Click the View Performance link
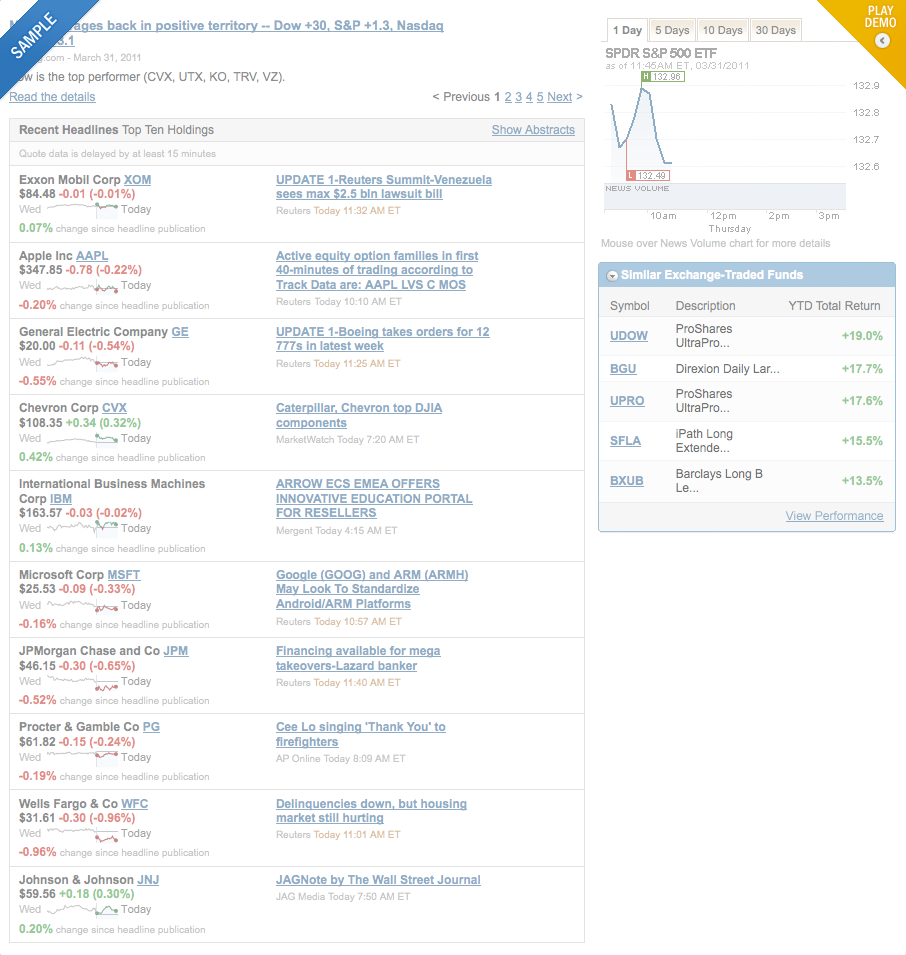This screenshot has width=906, height=955. (x=834, y=516)
